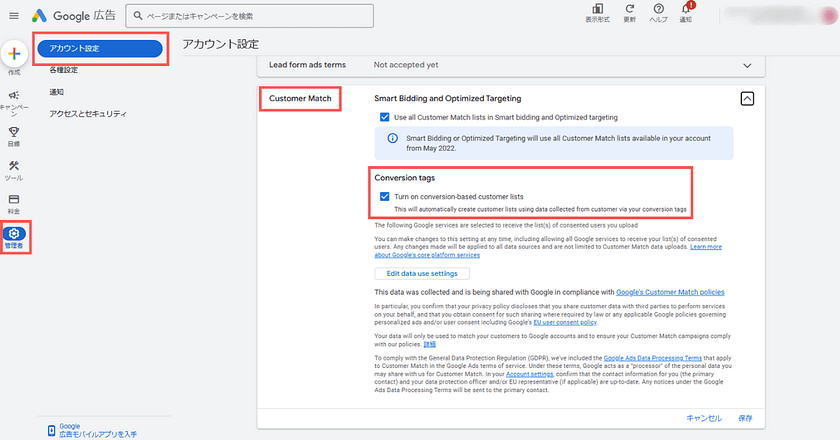
Task: Open 目標 trophy icon in sidebar
Action: pyautogui.click(x=14, y=131)
